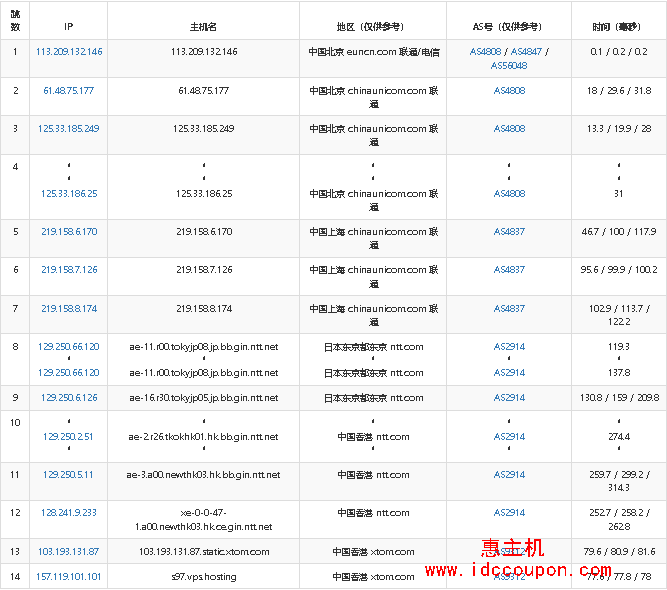Click the final hop IP 157.119.101.101
Image resolution: width=667 pixels, height=590 pixels.
(x=69, y=576)
